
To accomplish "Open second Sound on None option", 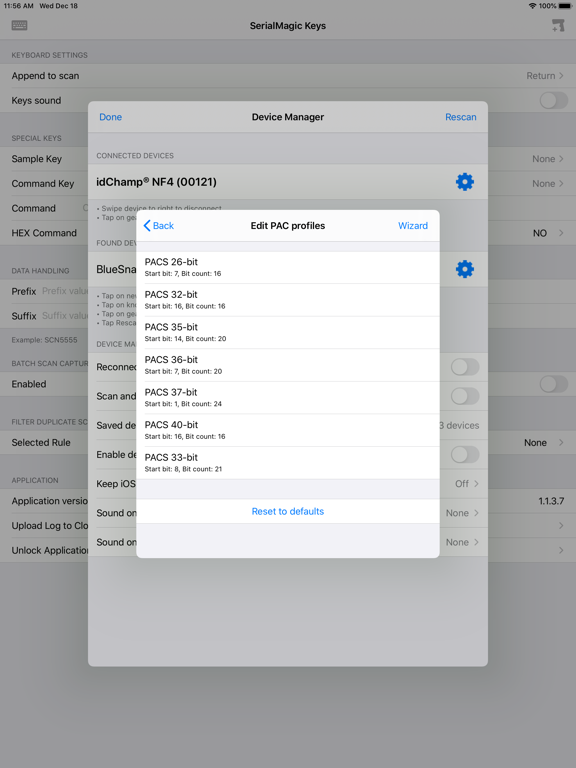I will pyautogui.click(x=462, y=542).
